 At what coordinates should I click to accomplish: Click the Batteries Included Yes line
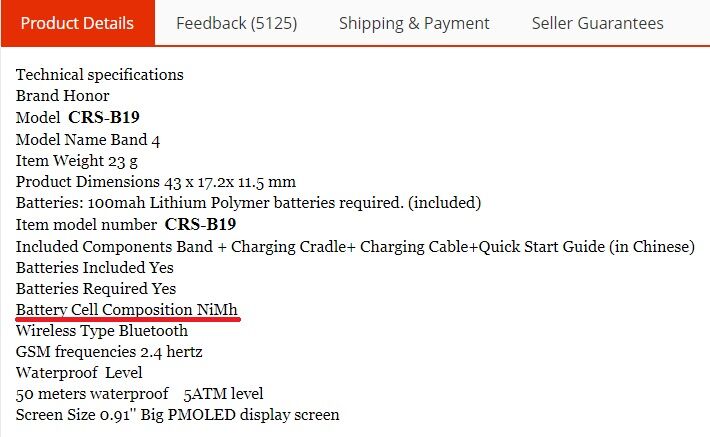tap(95, 268)
